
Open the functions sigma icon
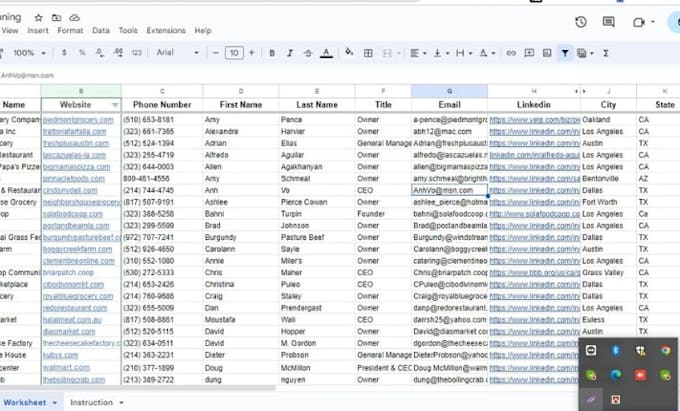pos(606,52)
